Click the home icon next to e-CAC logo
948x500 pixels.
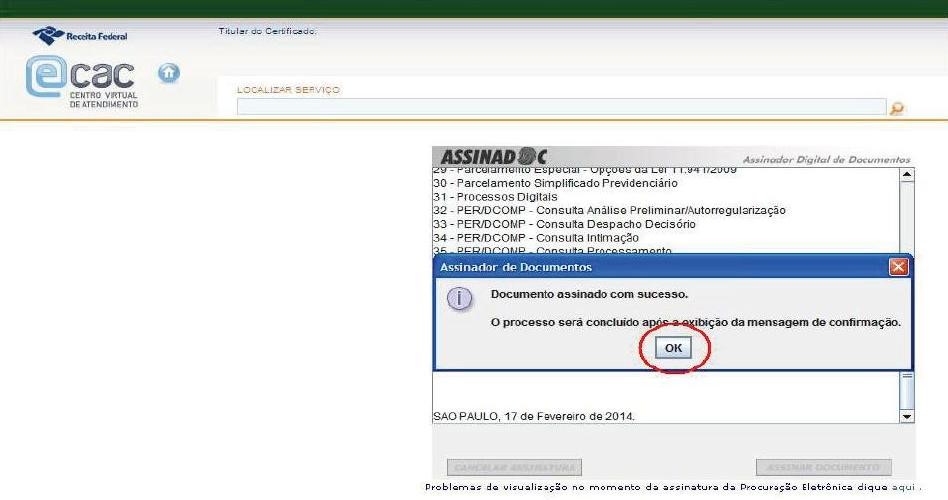[x=169, y=73]
